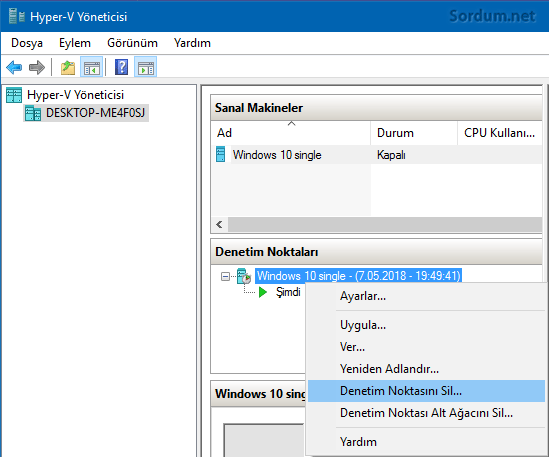Click the checkpoint icon beside Windows 10 single
Image resolution: width=549 pixels, height=457 pixels.
(244, 276)
